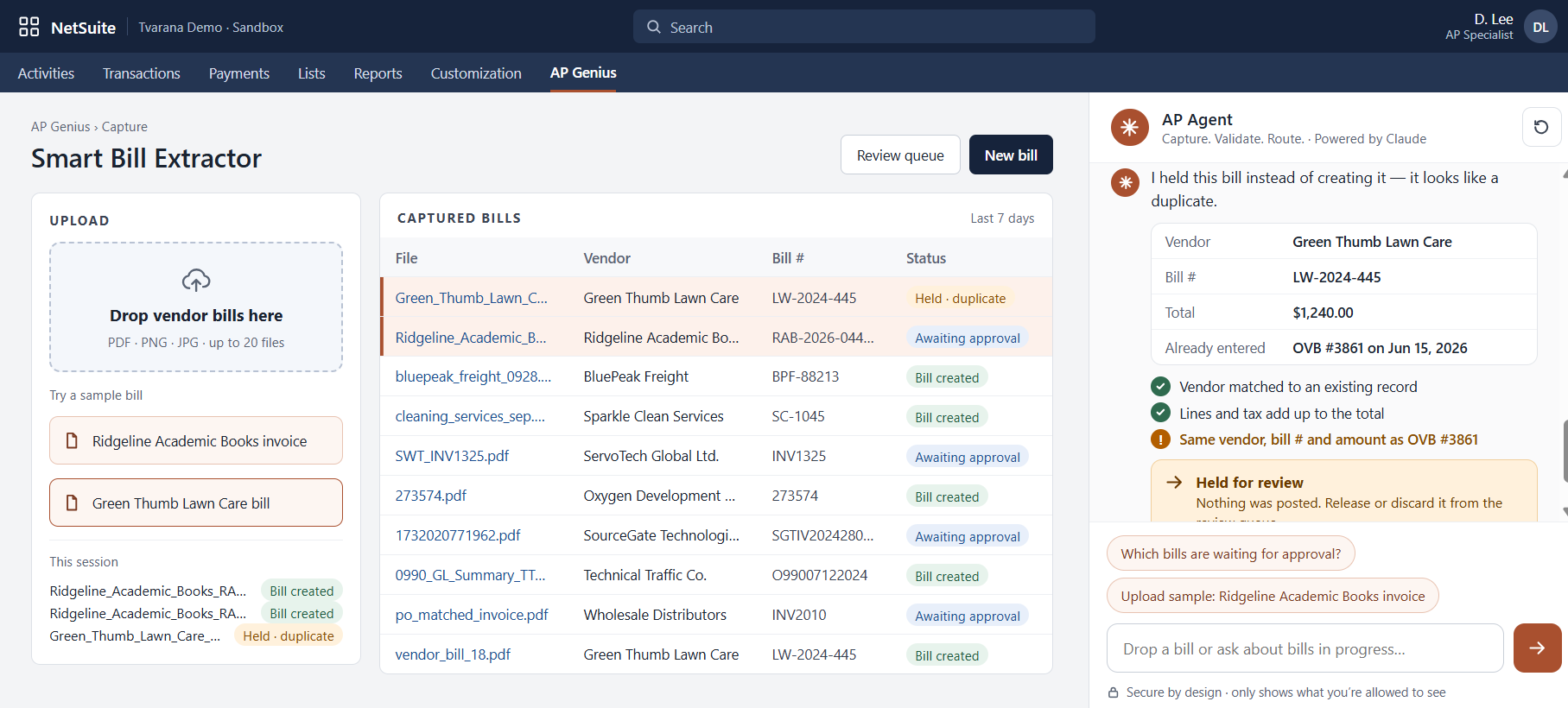Select the AP Genius tab
Image resolution: width=1568 pixels, height=708 pixels.
(583, 73)
